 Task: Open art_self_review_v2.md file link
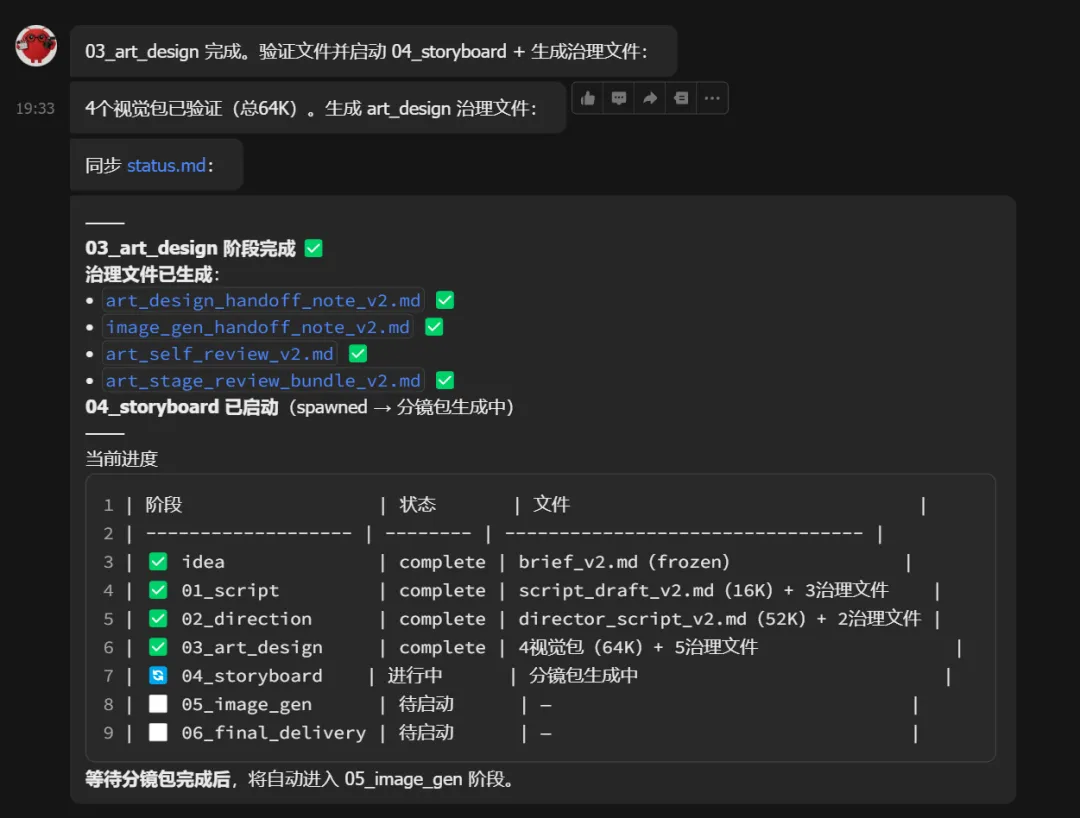pos(220,354)
